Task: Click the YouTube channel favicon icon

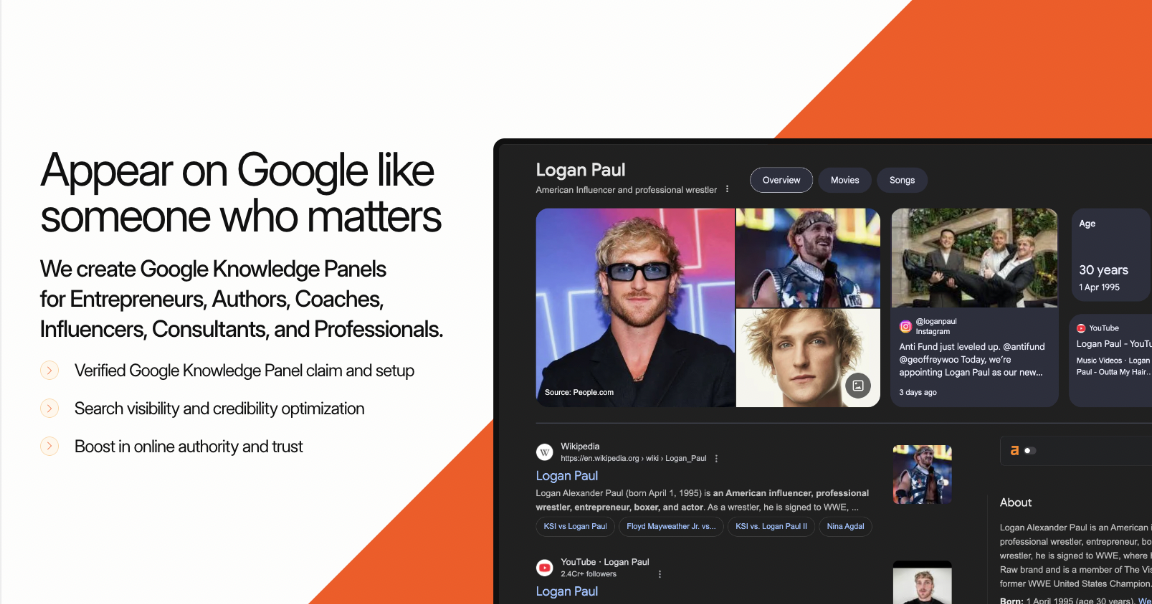Action: click(x=544, y=567)
